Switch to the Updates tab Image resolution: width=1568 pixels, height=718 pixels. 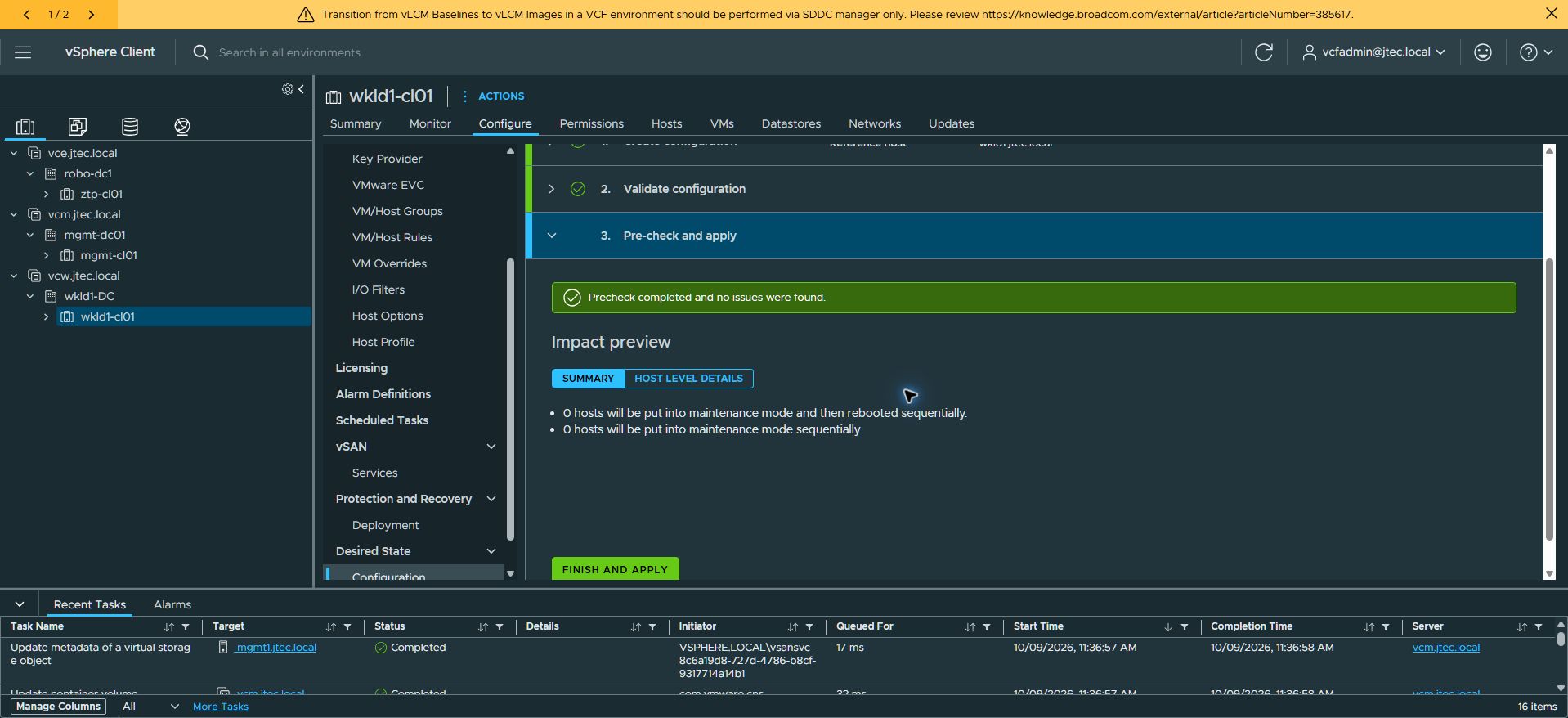(952, 123)
